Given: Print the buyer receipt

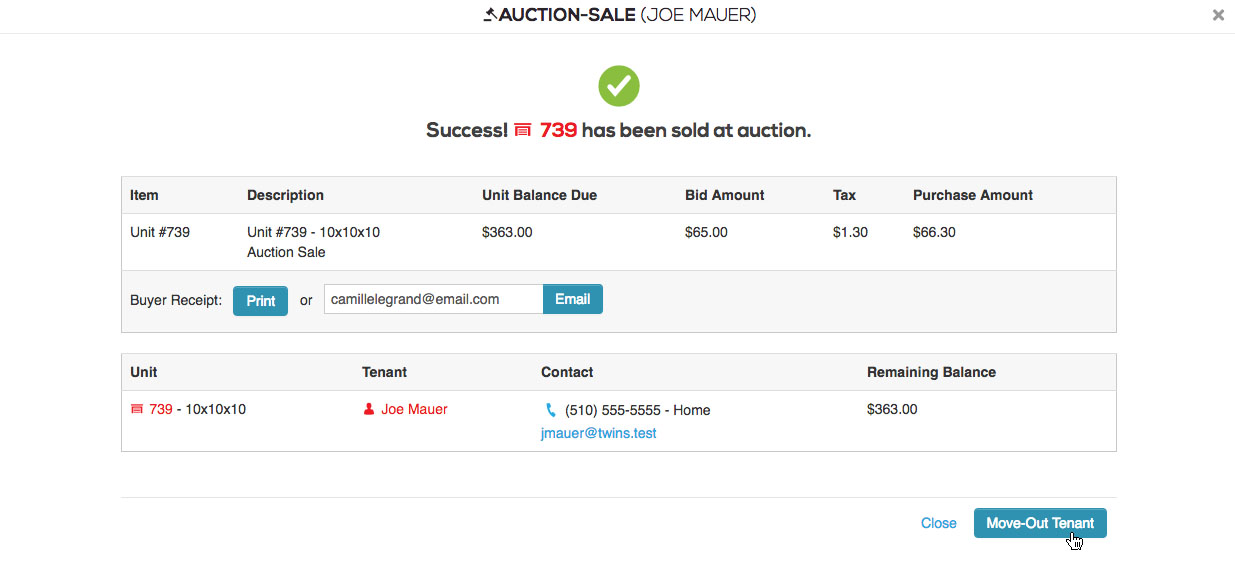Looking at the screenshot, I should coord(260,300).
